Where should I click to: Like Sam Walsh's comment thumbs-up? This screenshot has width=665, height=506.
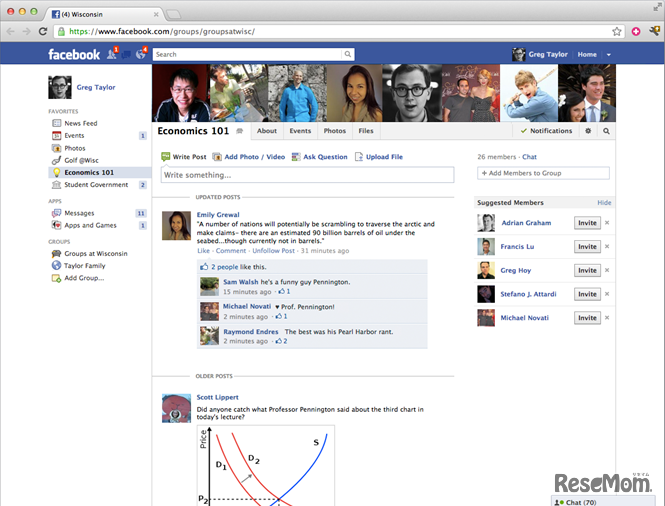[282, 292]
